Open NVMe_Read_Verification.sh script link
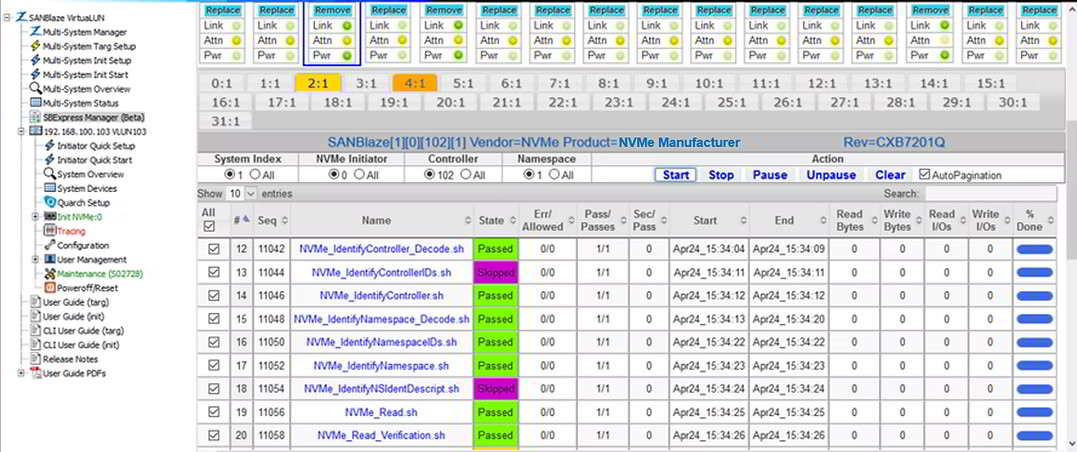1077x452 pixels. click(x=381, y=436)
